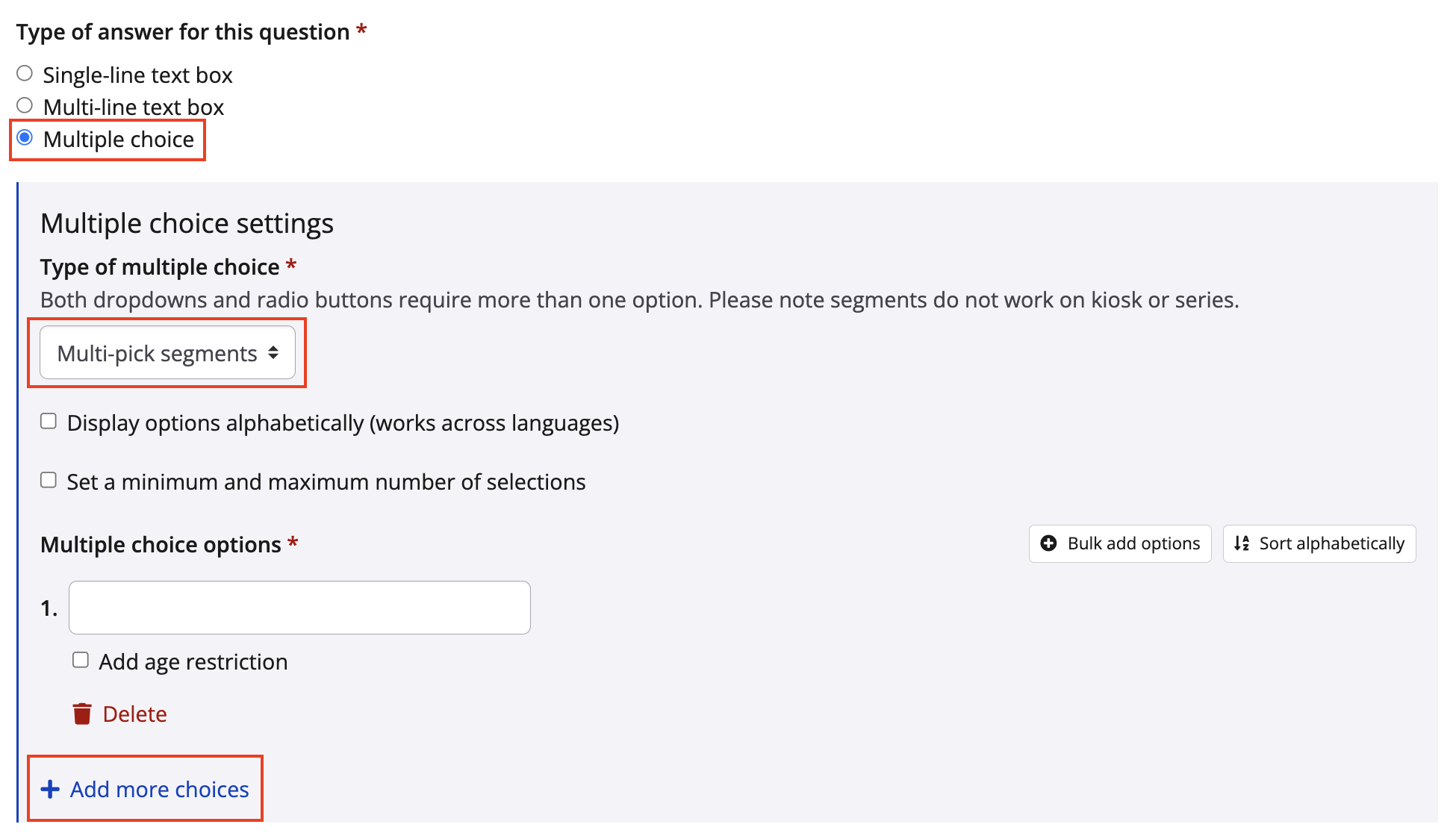Click the trash can Delete icon

[x=82, y=714]
